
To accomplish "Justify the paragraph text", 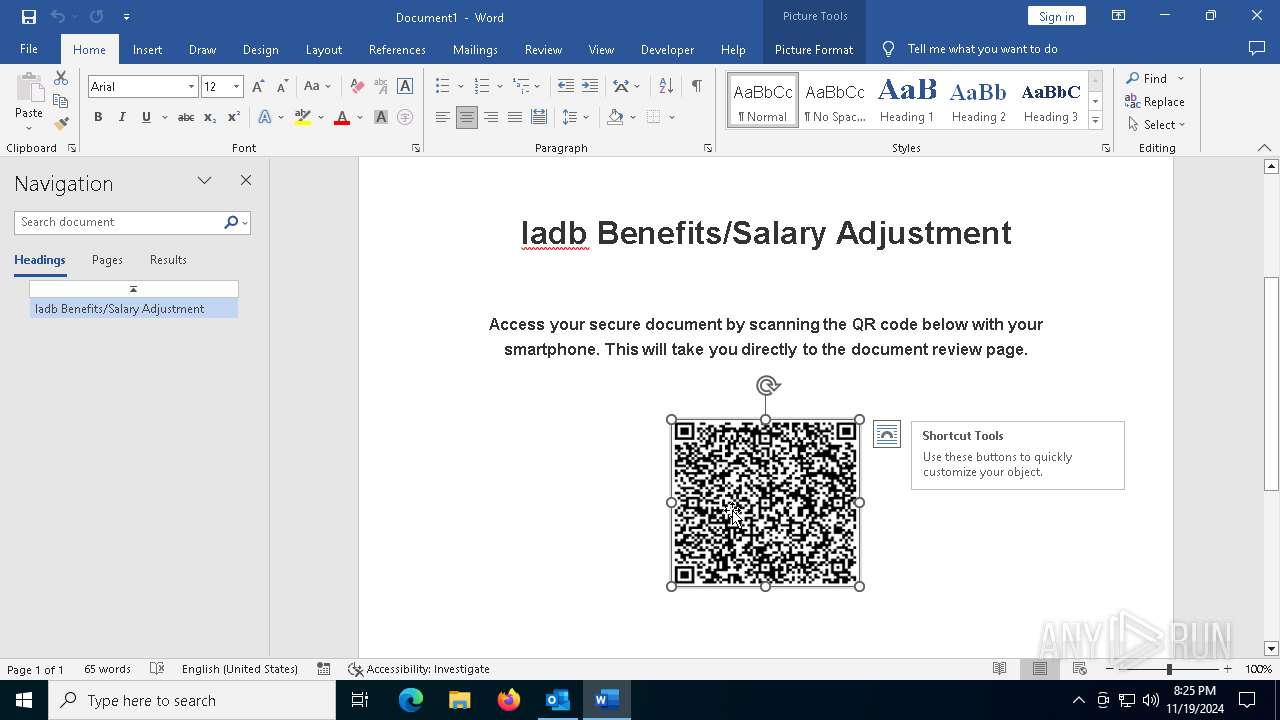I will [x=515, y=117].
